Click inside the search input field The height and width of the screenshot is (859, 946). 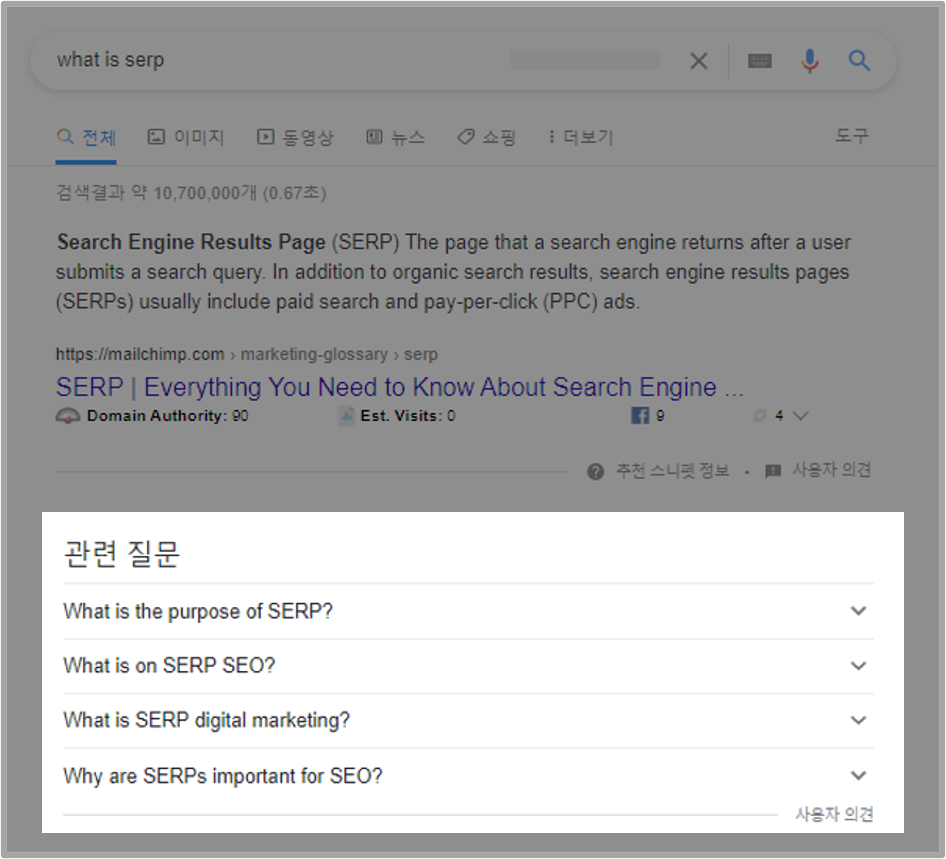tap(300, 60)
